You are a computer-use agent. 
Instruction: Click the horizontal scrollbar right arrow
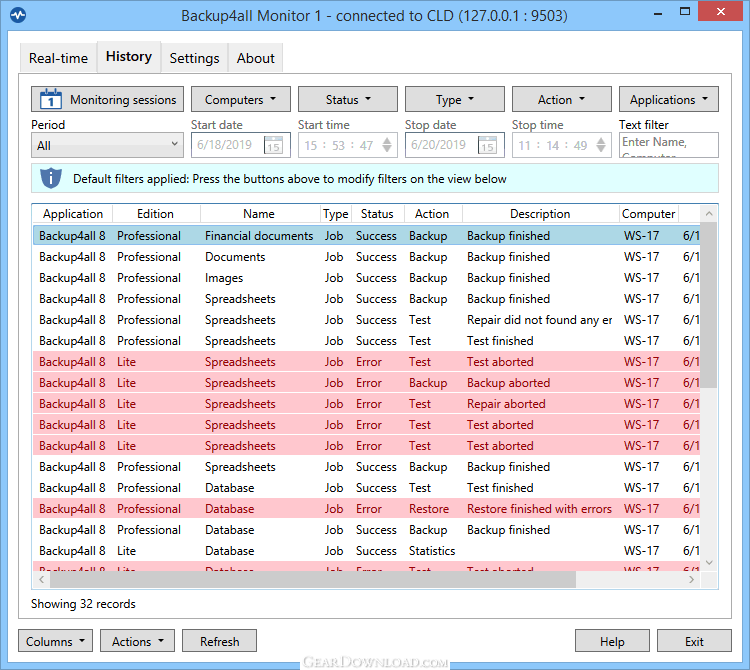tap(692, 580)
